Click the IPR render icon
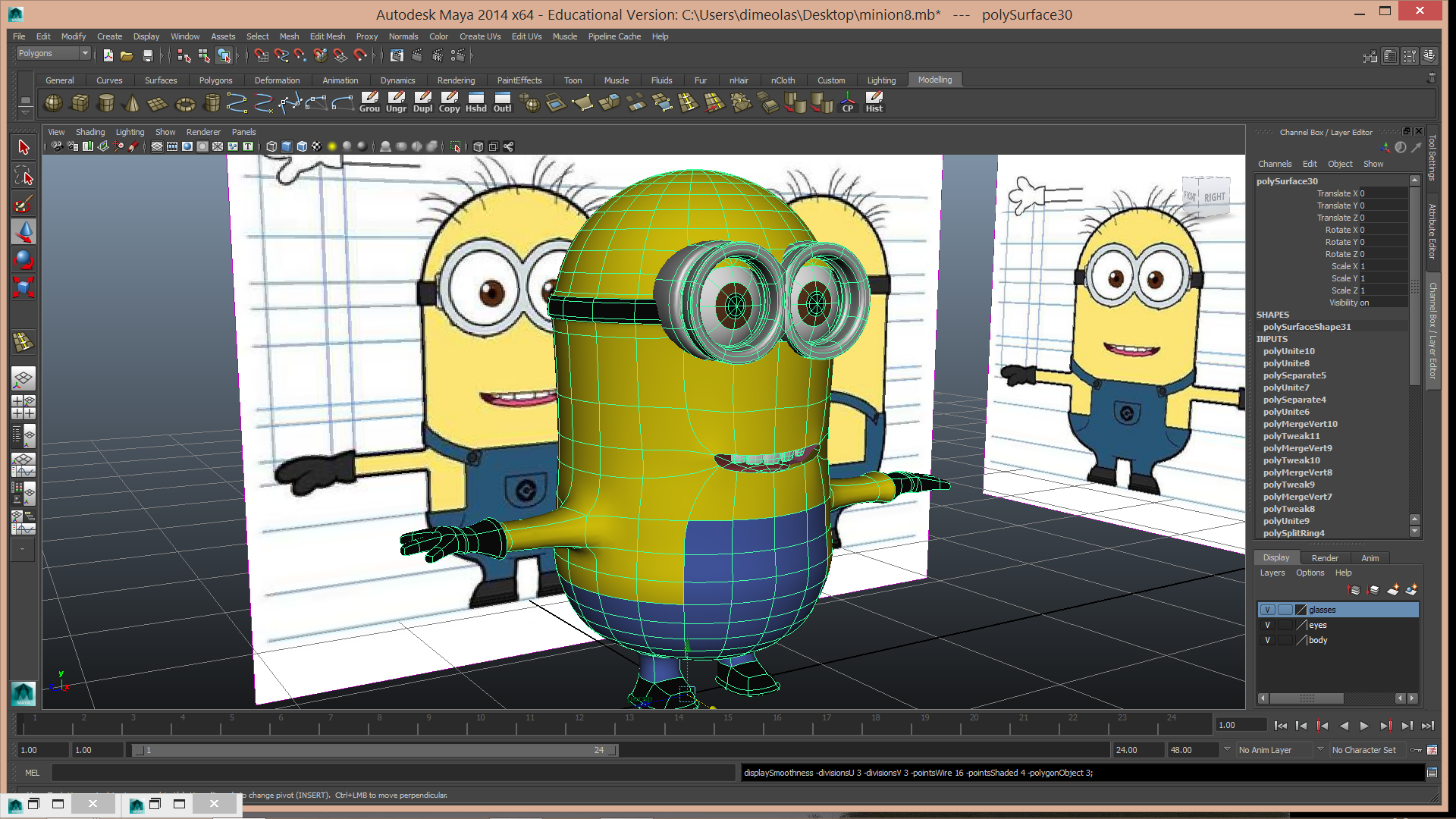This screenshot has height=819, width=1456. click(438, 55)
